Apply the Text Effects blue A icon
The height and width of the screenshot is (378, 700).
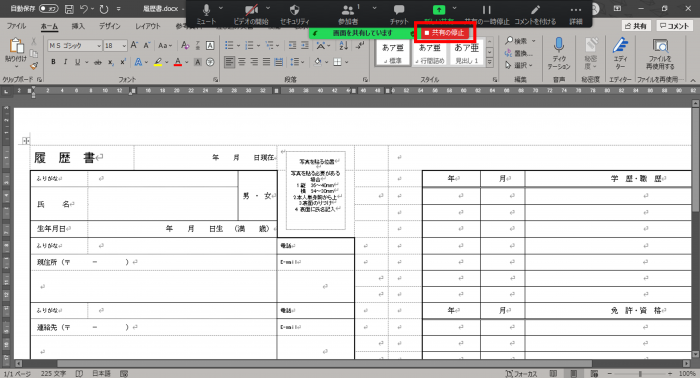pos(138,62)
